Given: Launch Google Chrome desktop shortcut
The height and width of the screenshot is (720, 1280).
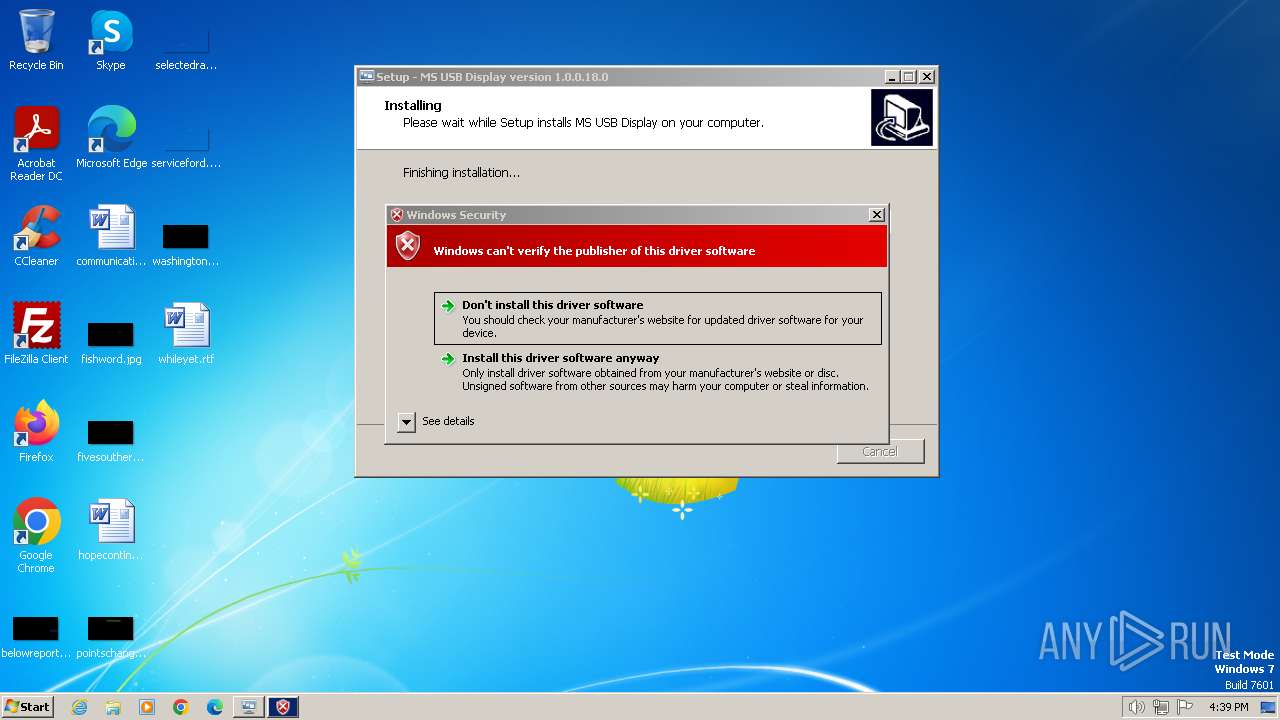Looking at the screenshot, I should click(36, 536).
